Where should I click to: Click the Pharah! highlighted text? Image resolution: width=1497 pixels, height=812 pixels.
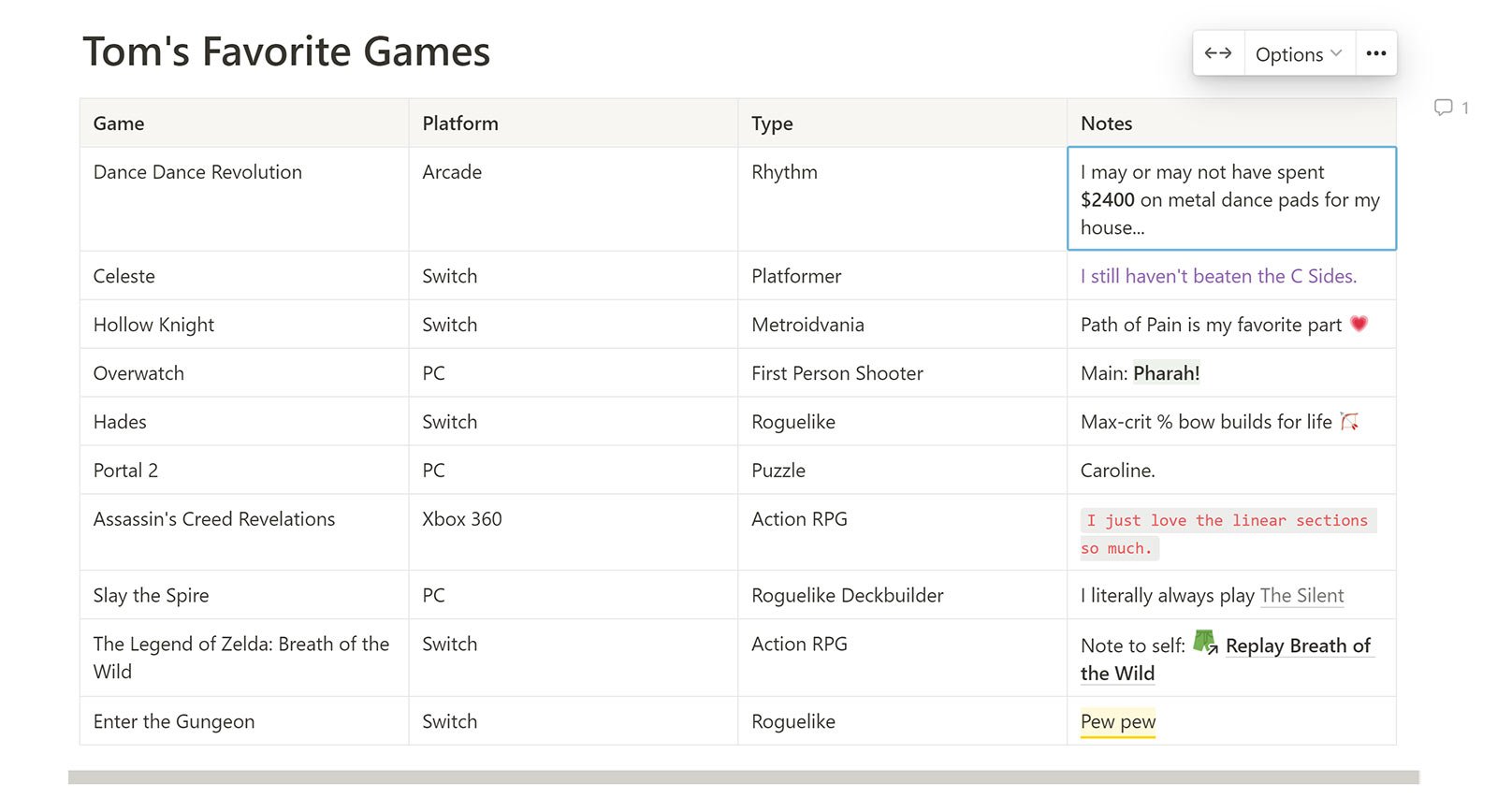(1166, 373)
